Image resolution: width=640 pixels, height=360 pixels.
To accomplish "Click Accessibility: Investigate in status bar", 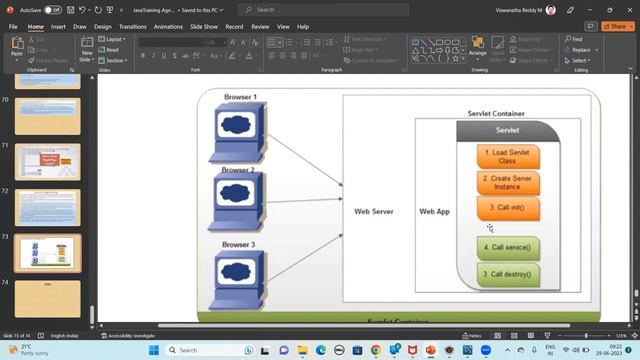I will click(128, 336).
